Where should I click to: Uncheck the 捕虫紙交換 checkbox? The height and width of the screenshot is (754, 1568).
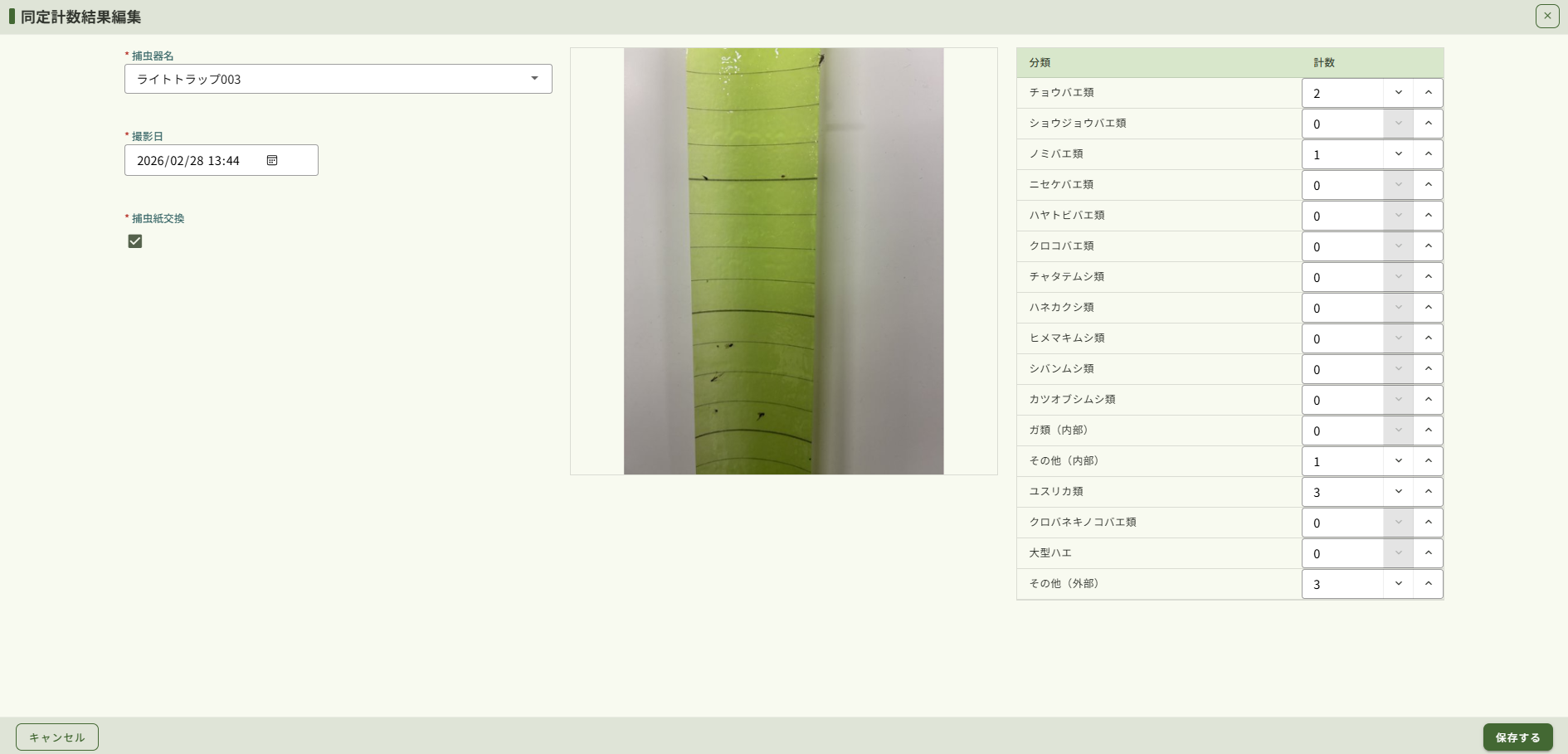pos(135,241)
